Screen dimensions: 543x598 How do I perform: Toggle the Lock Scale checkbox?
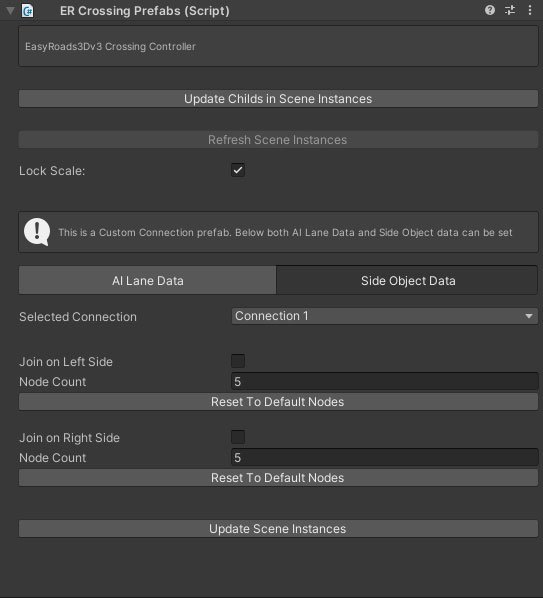pyautogui.click(x=238, y=170)
